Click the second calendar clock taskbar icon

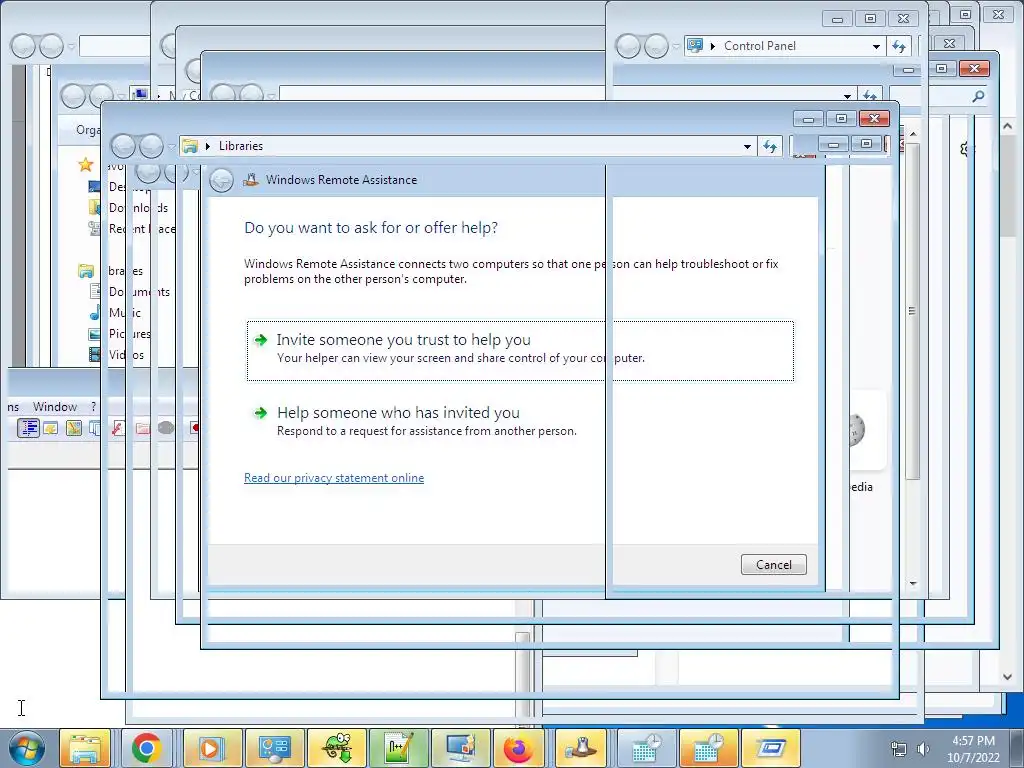(708, 748)
